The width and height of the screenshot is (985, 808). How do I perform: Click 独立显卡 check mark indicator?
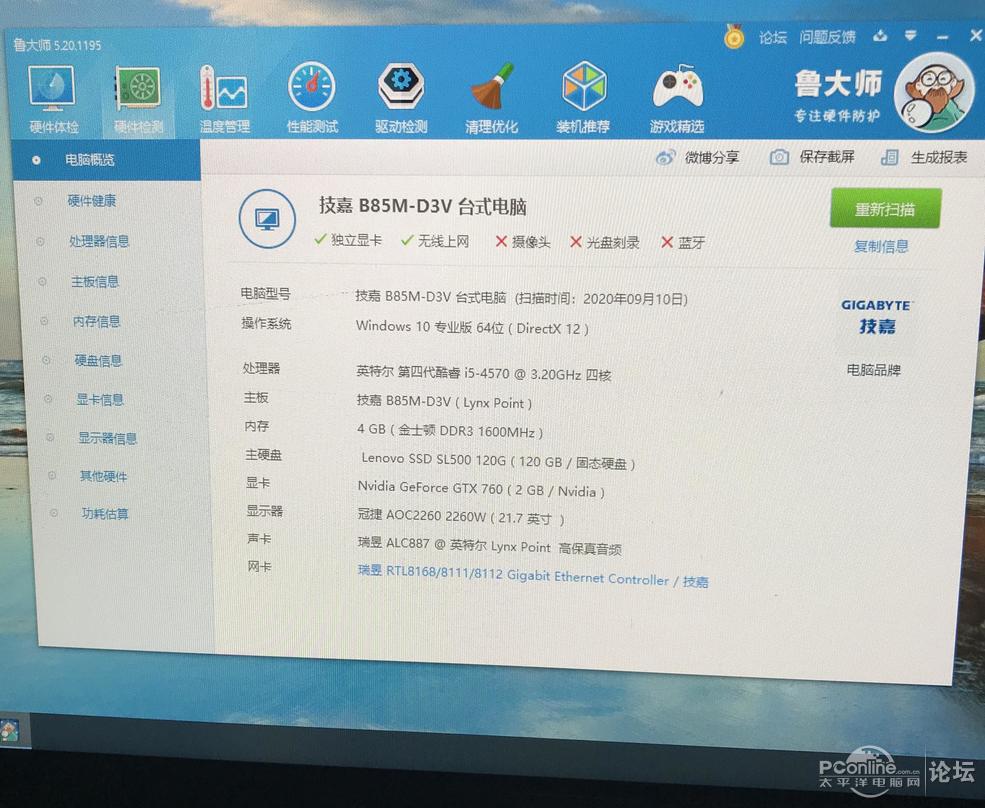[x=348, y=240]
